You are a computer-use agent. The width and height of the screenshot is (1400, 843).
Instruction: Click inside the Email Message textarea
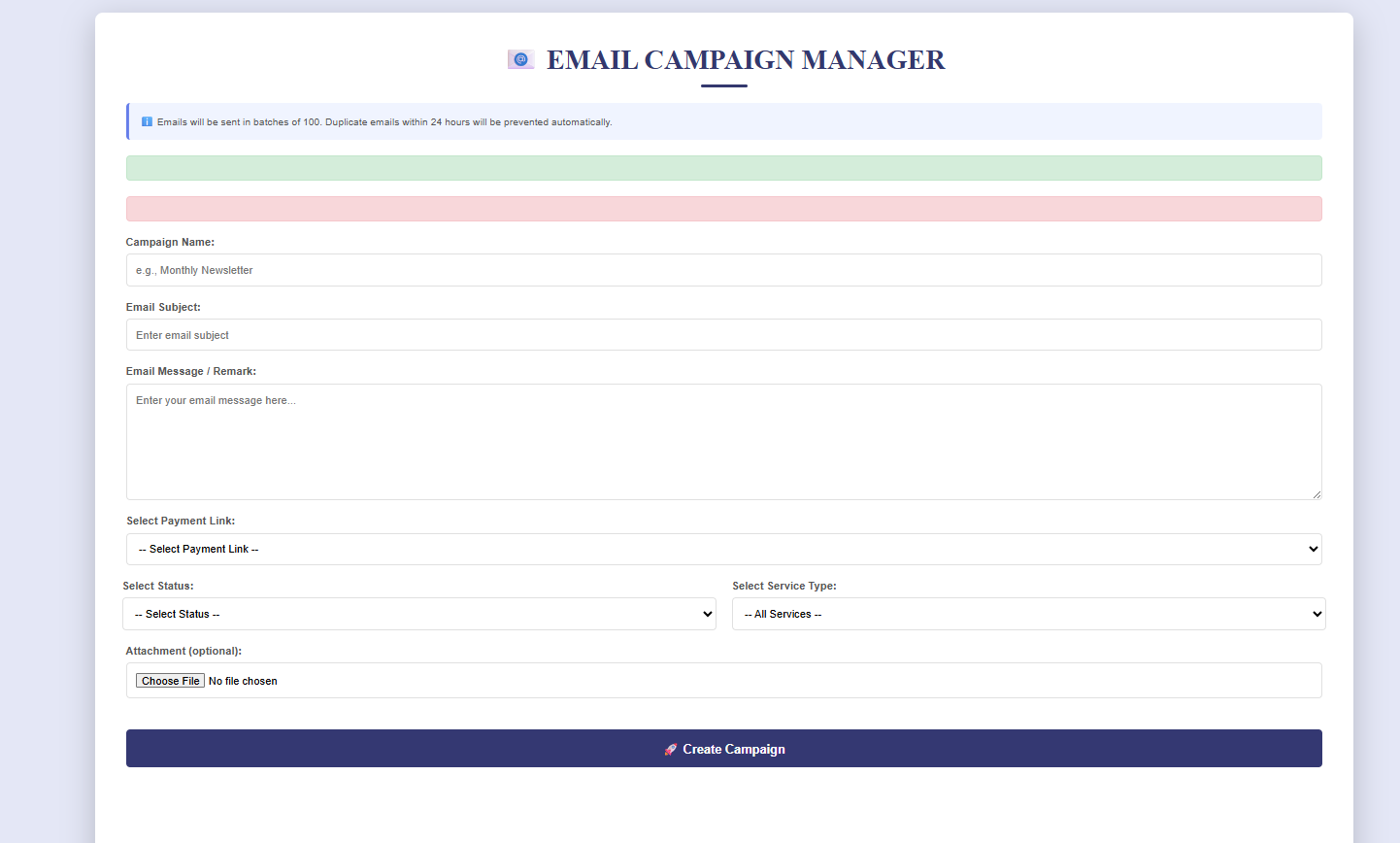[723, 442]
